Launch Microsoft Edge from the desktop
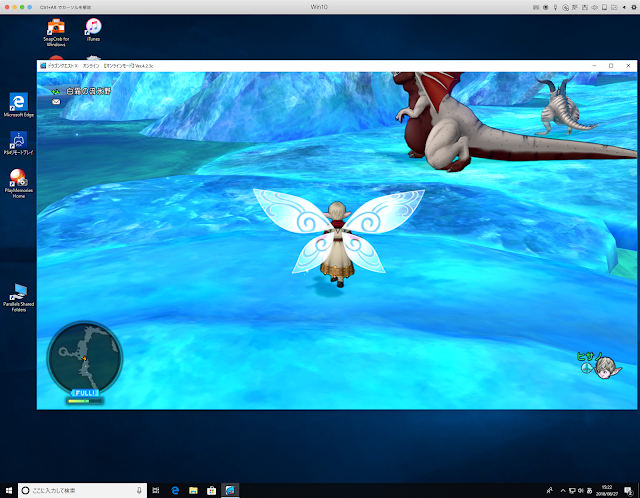 coord(19,104)
